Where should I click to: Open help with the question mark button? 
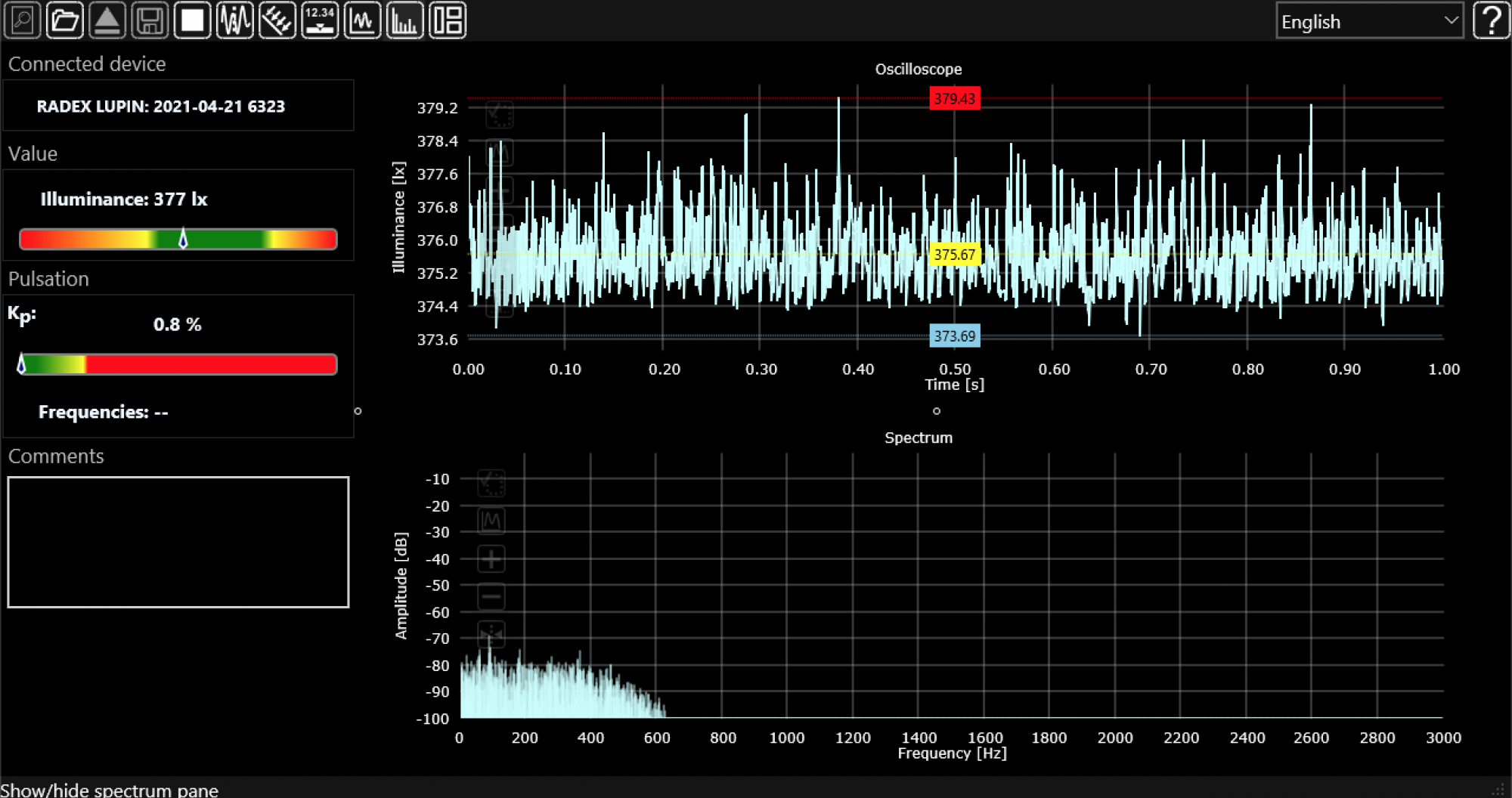click(x=1492, y=20)
